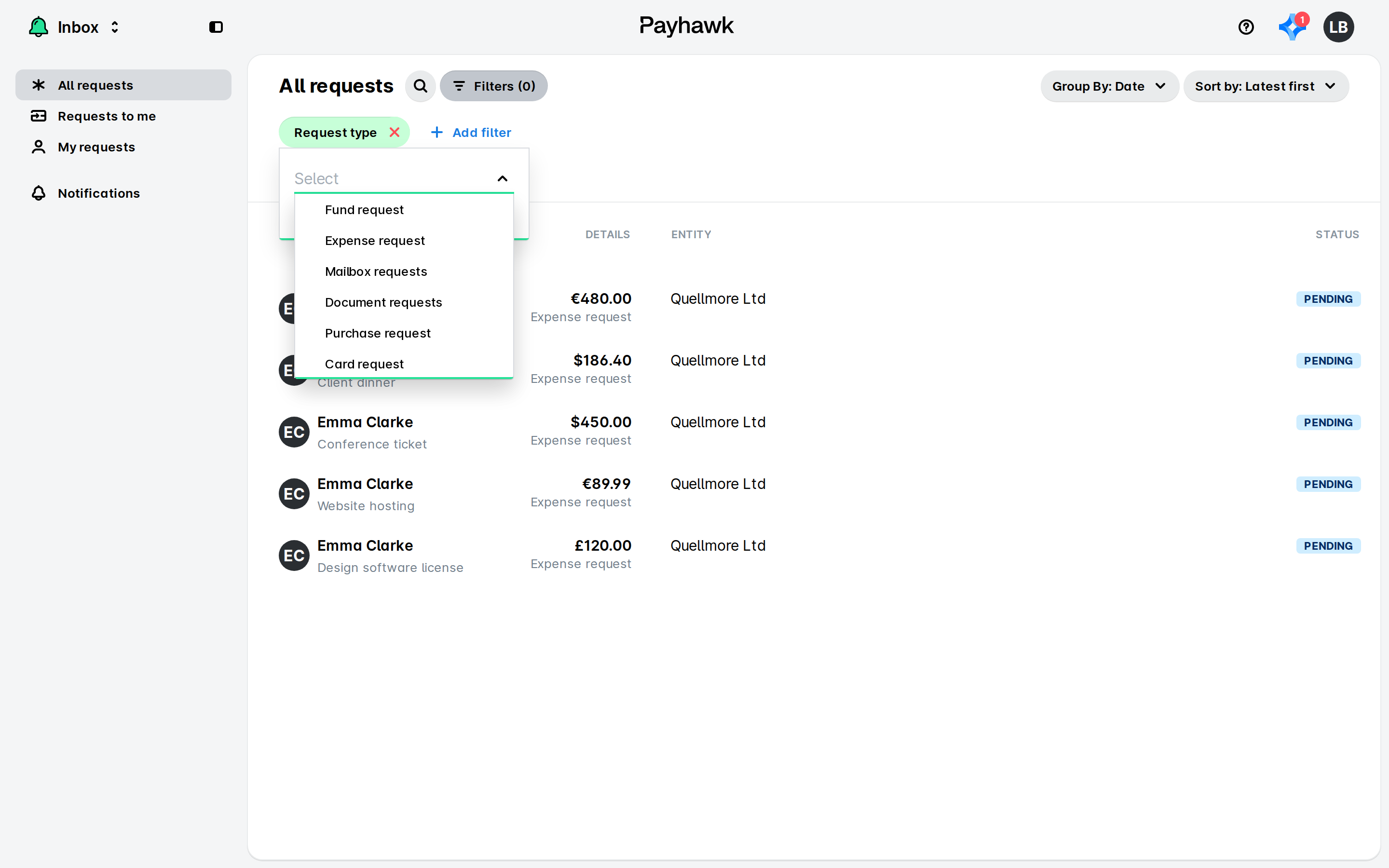Click the search magnifier icon

point(420,86)
